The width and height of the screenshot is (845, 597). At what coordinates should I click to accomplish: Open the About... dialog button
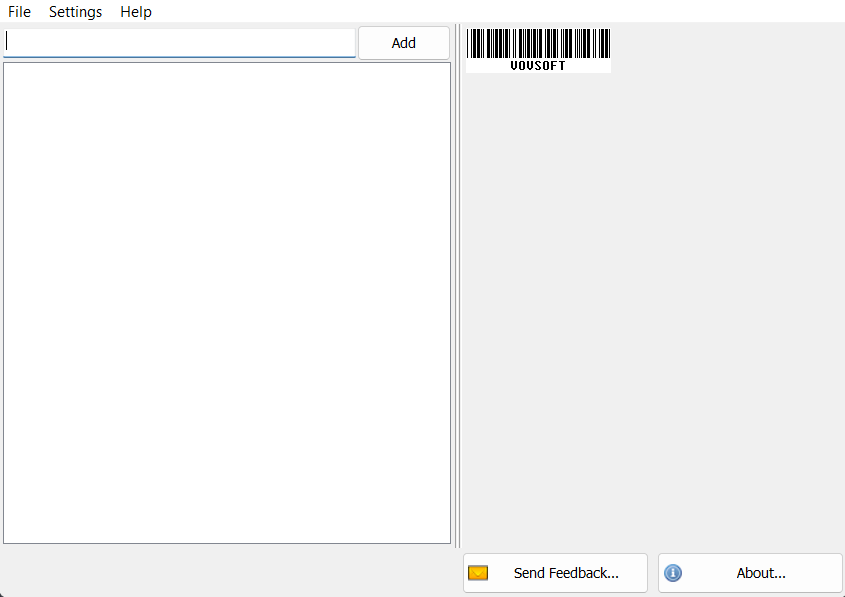750,573
